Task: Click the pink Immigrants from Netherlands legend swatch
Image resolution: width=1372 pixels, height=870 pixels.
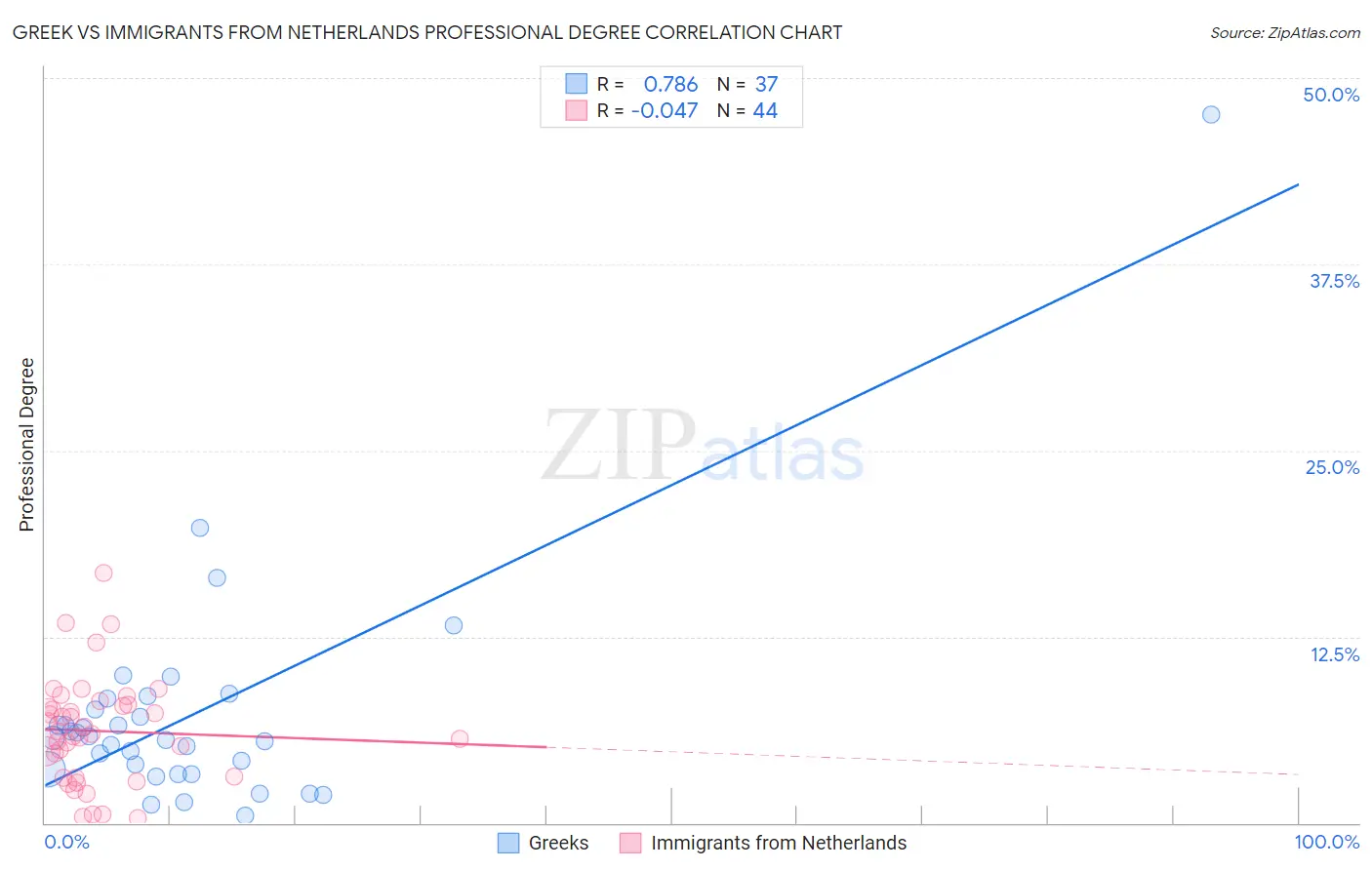Action: coord(630,843)
